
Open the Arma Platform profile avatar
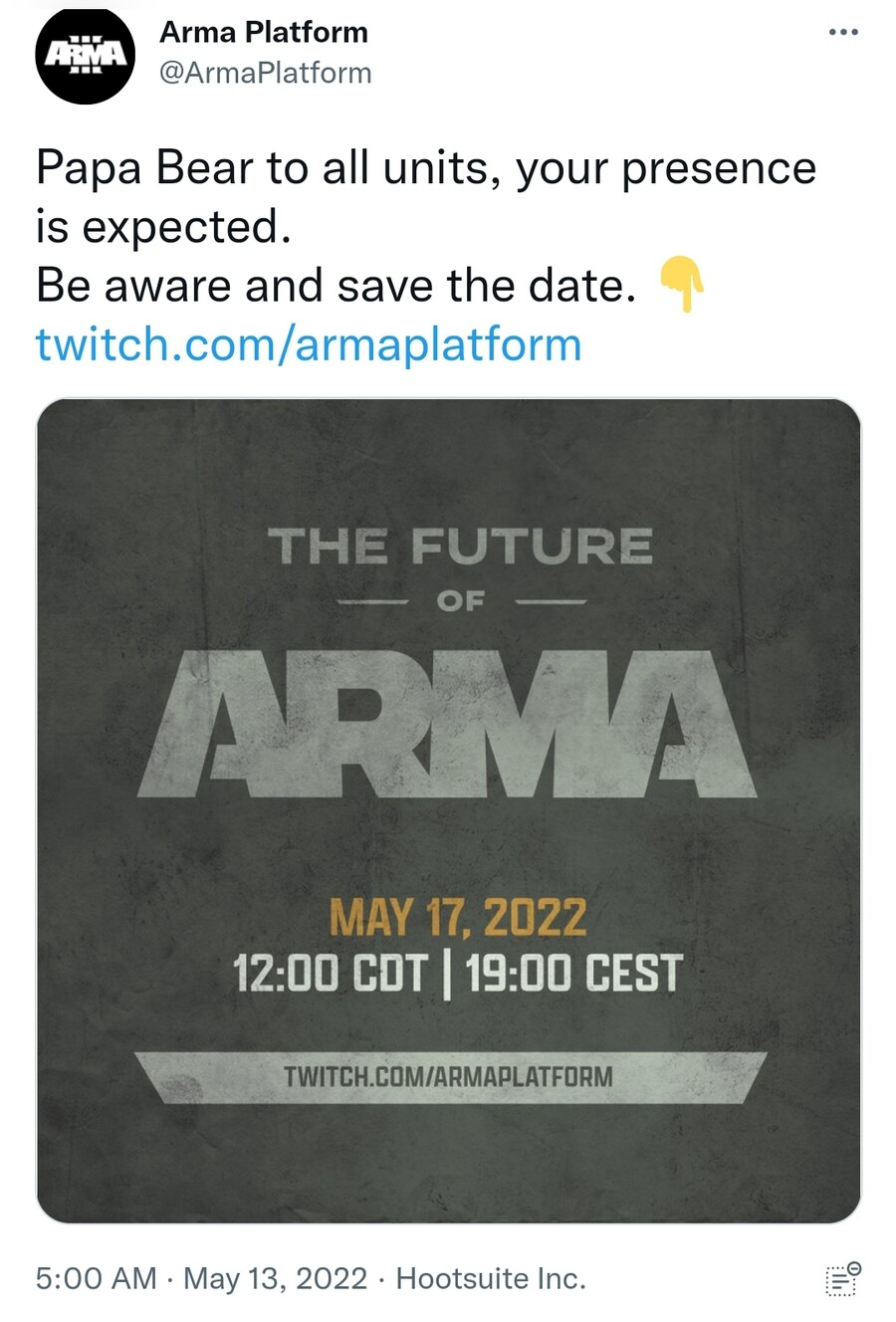(85, 55)
